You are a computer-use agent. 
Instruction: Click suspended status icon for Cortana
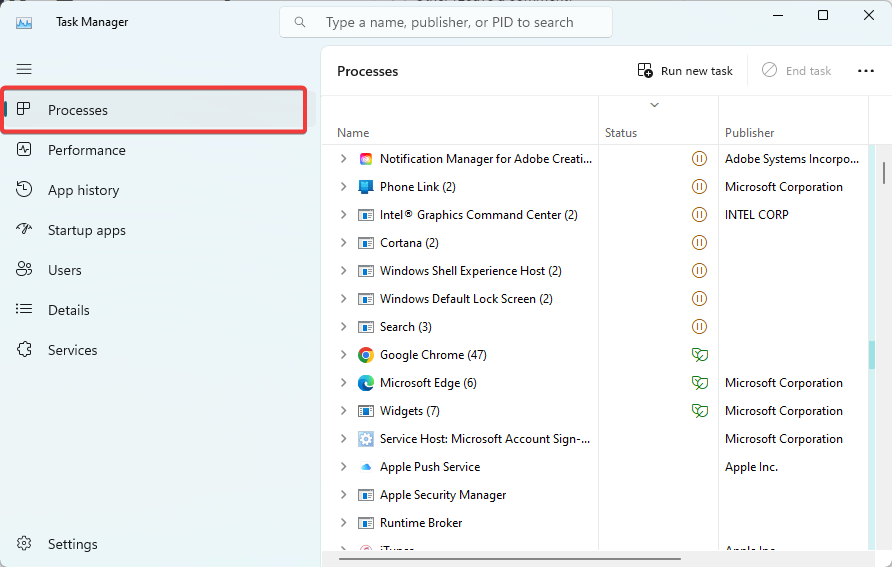coord(699,242)
